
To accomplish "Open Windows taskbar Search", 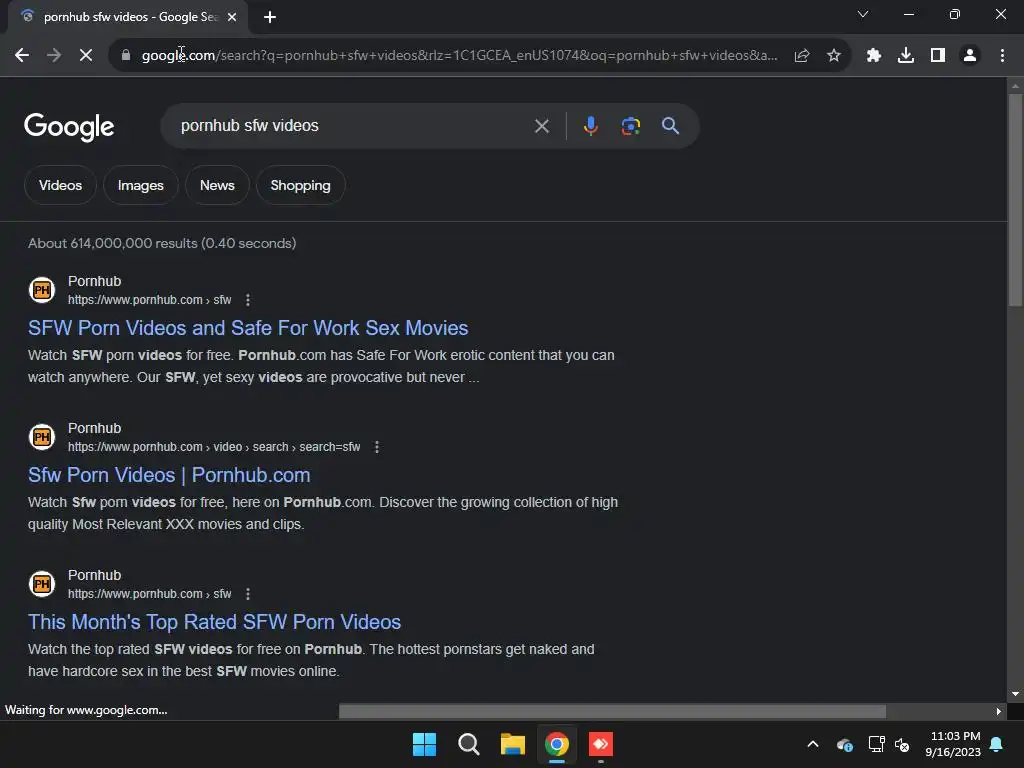I will tap(468, 744).
